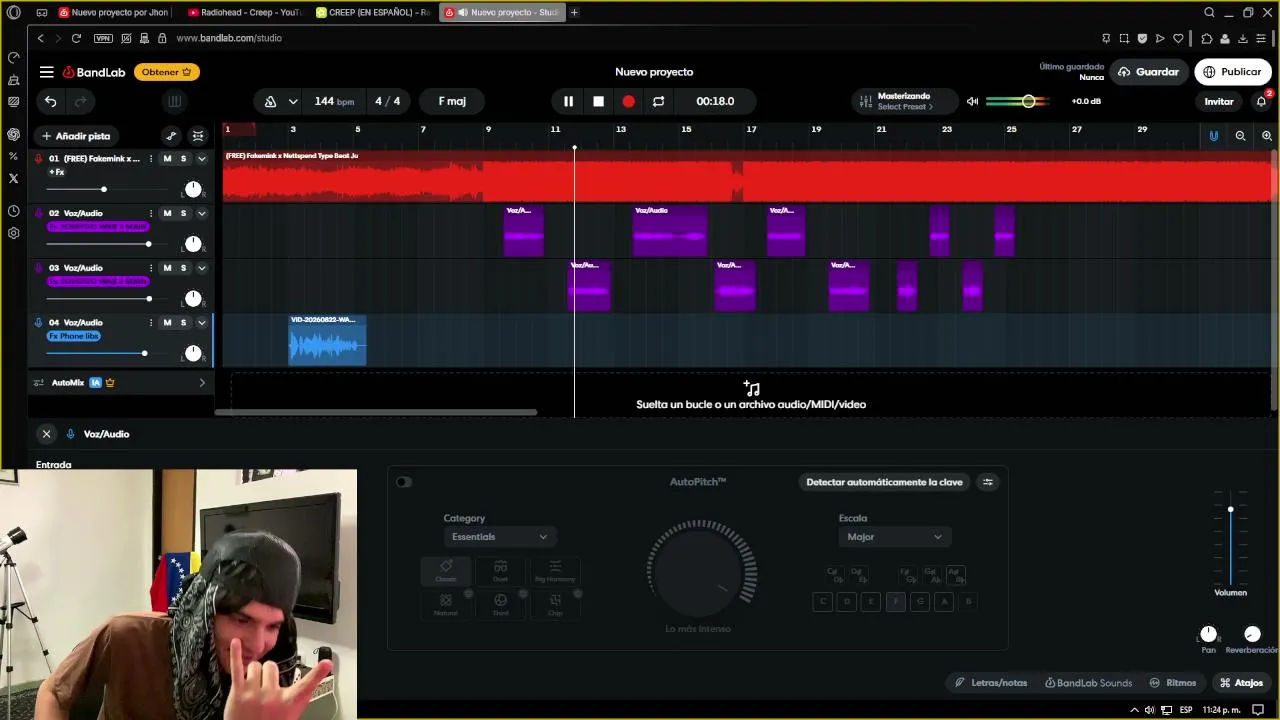This screenshot has height=720, width=1280.
Task: Undo the last action in the studio
Action: [50, 101]
